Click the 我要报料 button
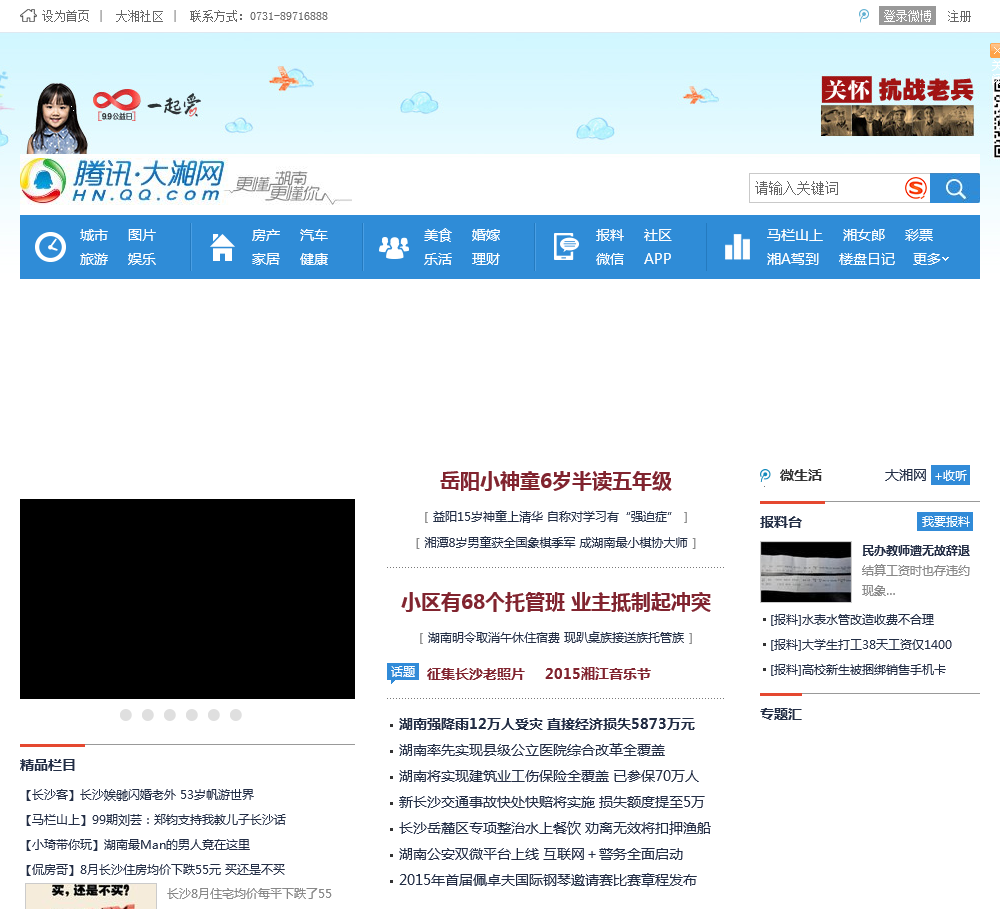 [945, 522]
